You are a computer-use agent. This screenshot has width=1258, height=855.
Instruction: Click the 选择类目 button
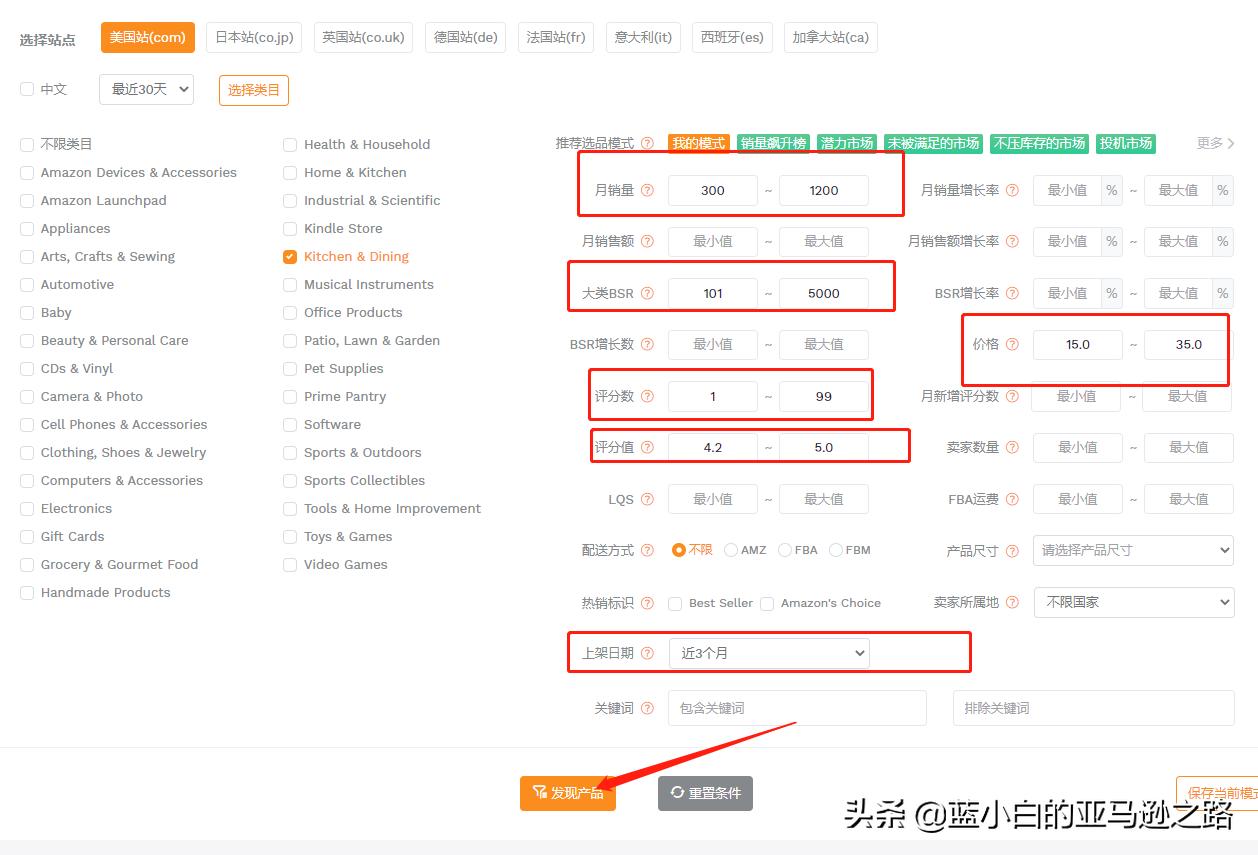click(253, 89)
